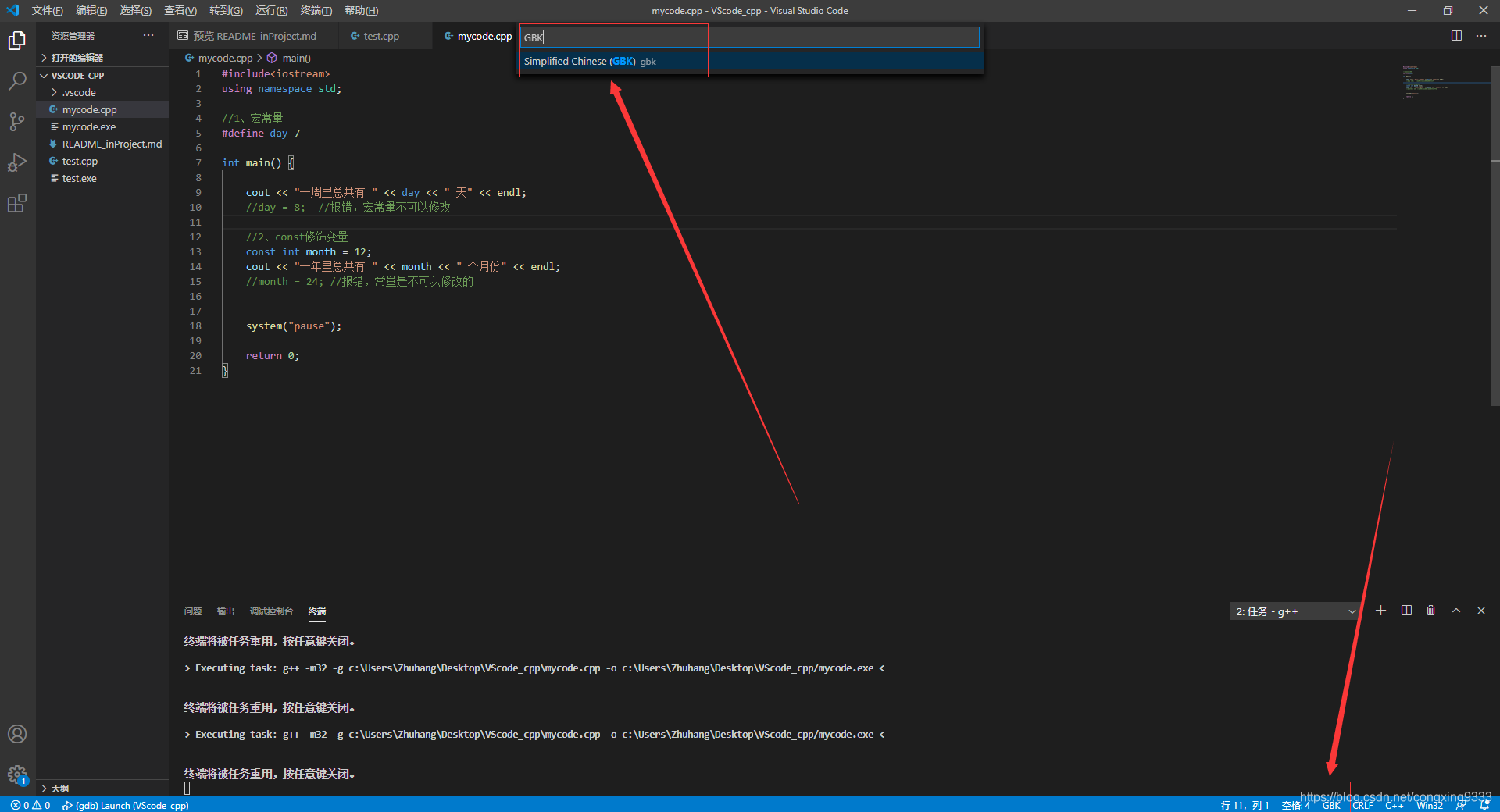Open the 运行(R) menu

click(271, 10)
